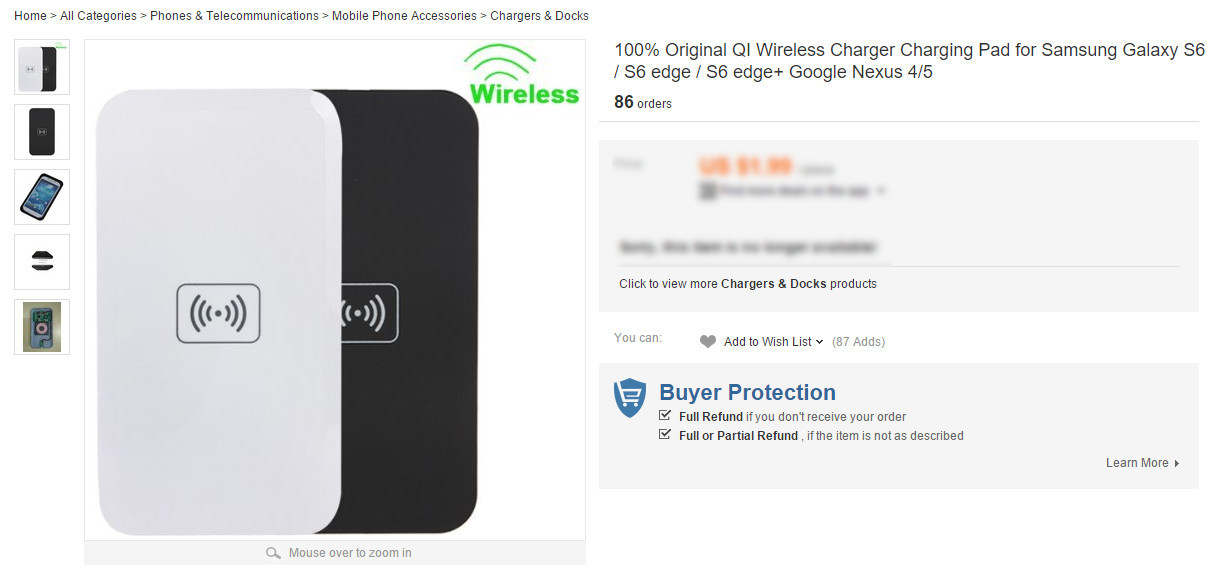This screenshot has height=579, width=1216.
Task: Open Phones & Telecommunications breadcrumb
Action: [x=234, y=16]
